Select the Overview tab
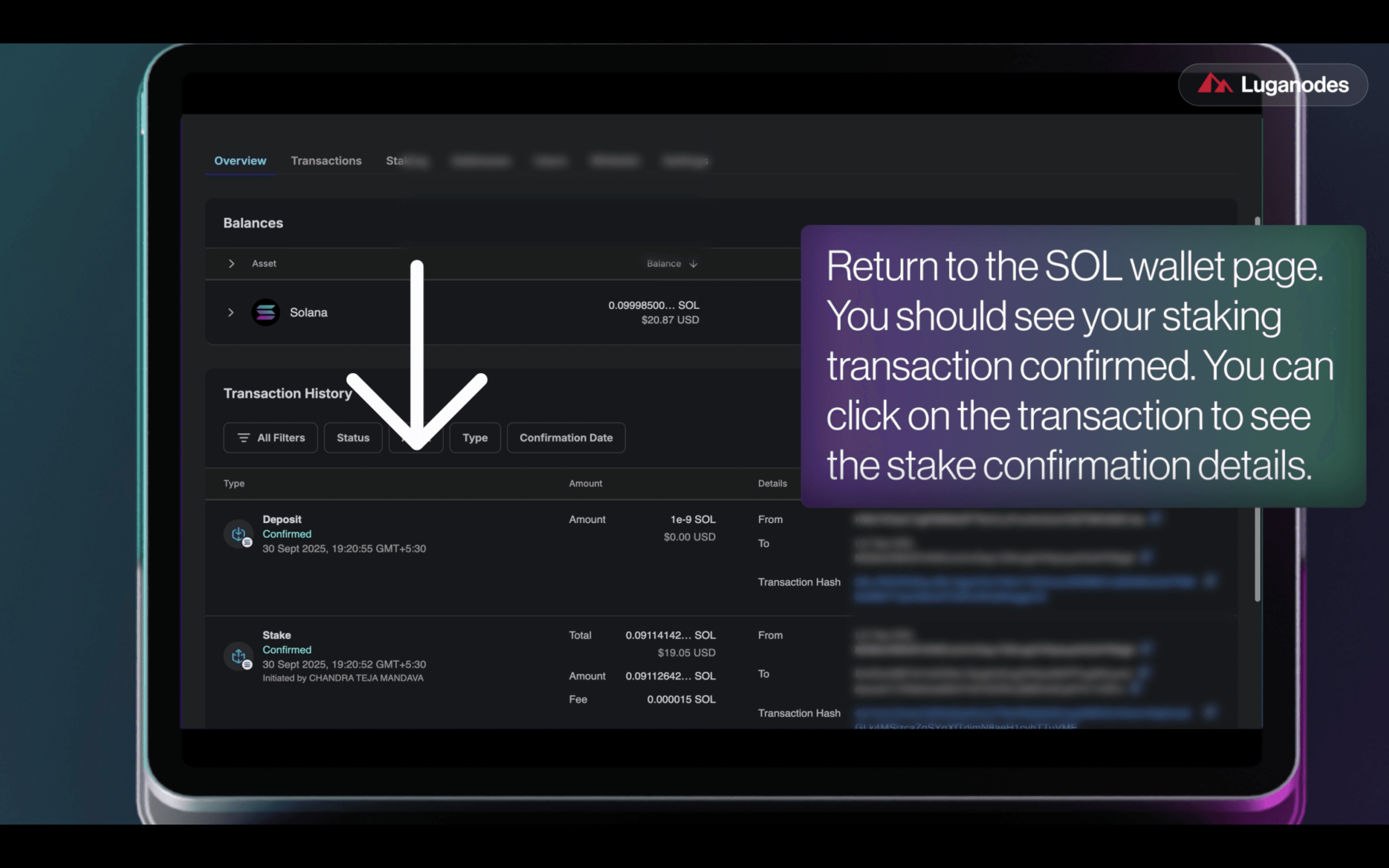 pyautogui.click(x=240, y=161)
